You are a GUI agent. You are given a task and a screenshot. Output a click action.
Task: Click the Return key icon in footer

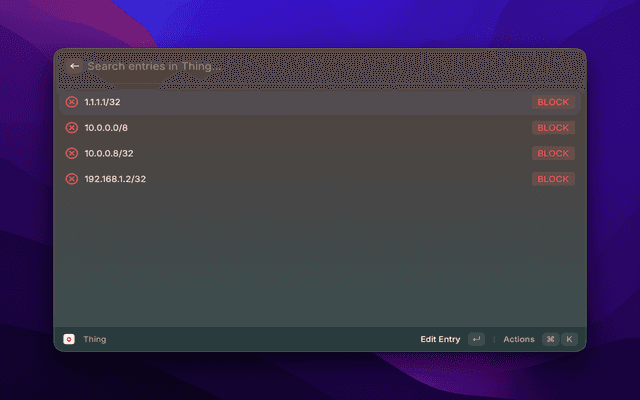coord(476,339)
